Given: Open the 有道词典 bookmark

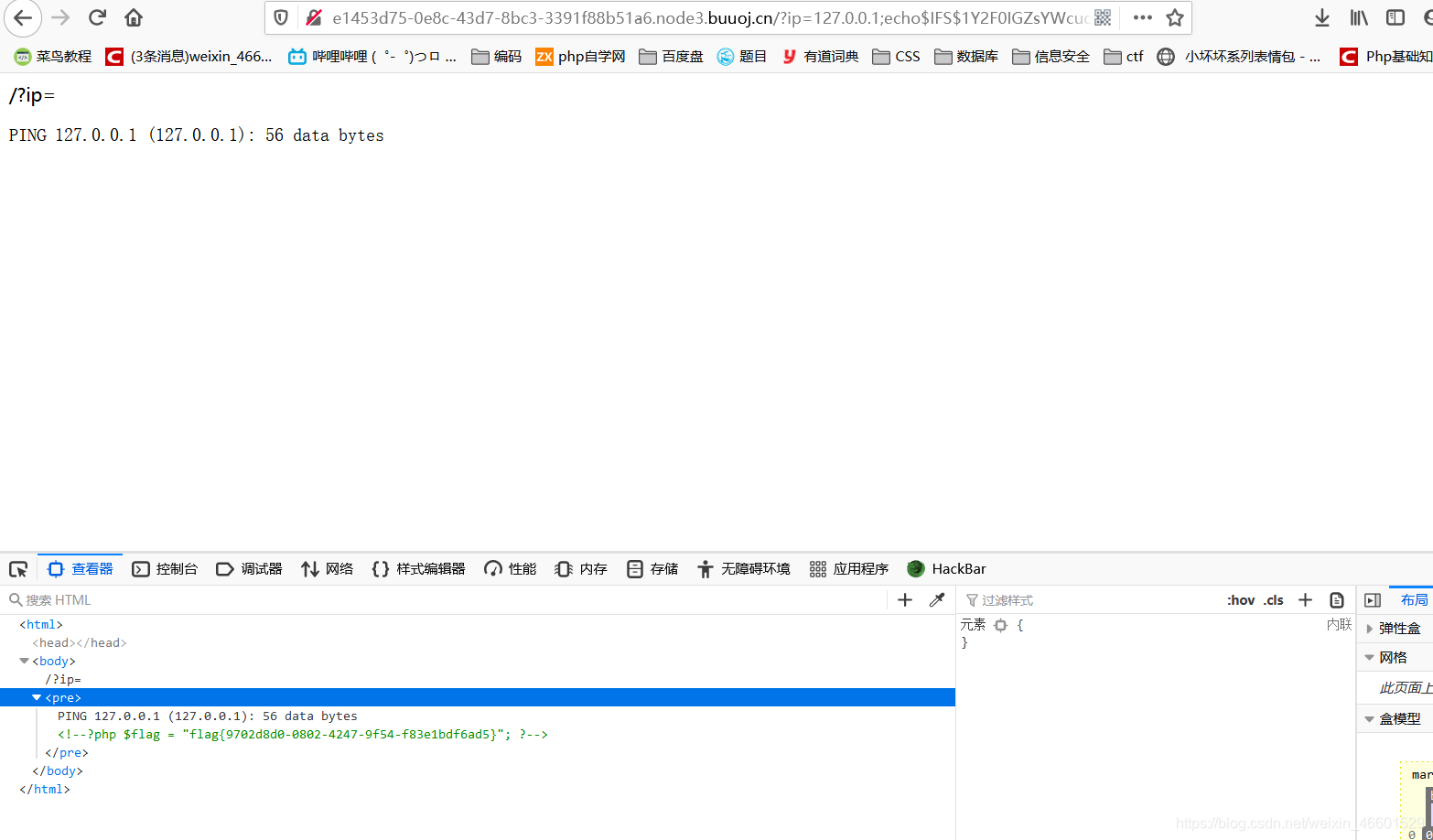Looking at the screenshot, I should point(820,57).
